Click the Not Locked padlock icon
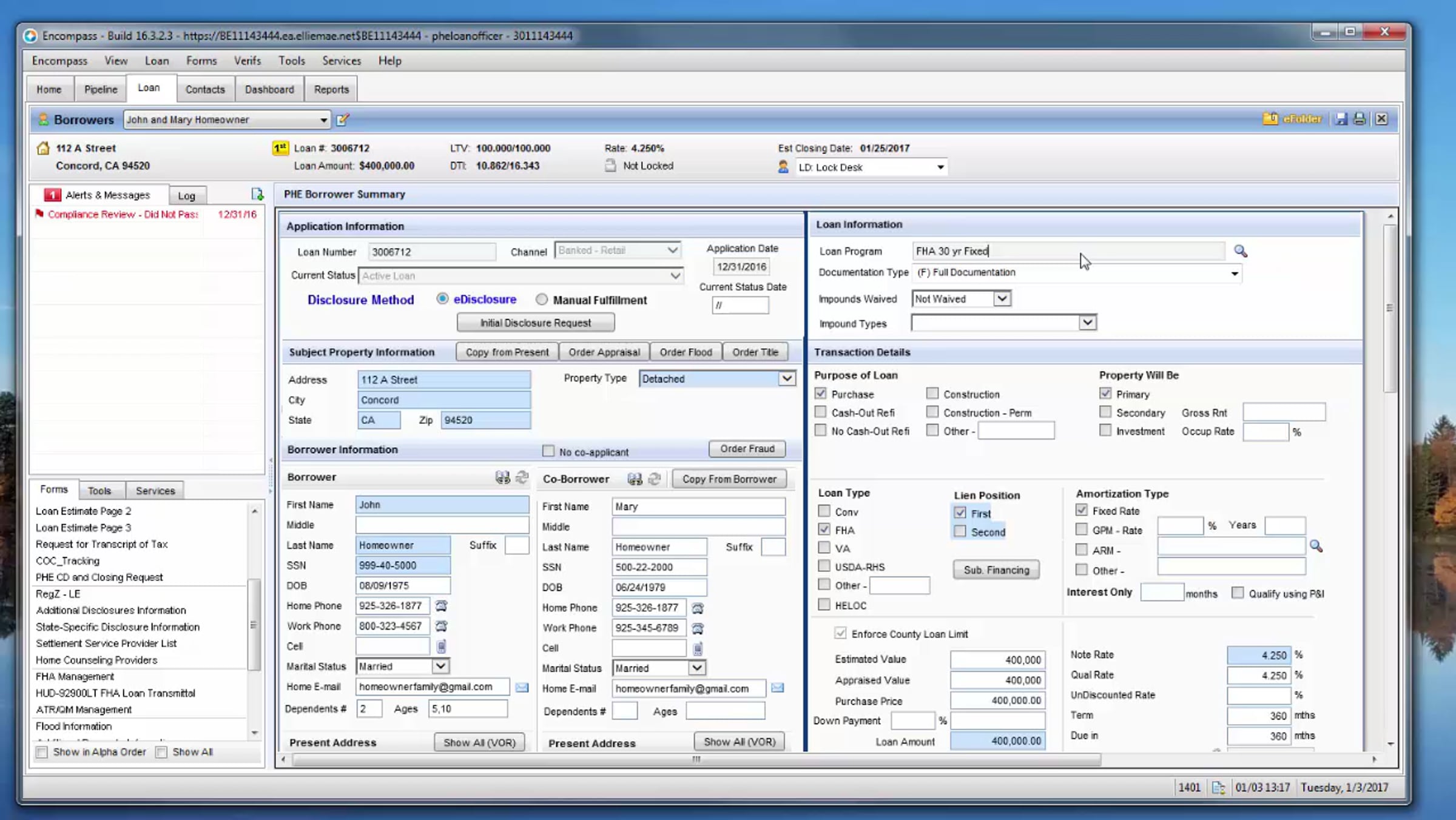1456x820 pixels. point(610,165)
